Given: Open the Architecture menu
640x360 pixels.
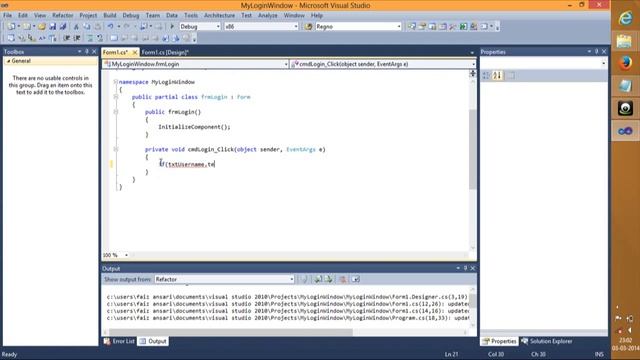Looking at the screenshot, I should pos(219,16).
